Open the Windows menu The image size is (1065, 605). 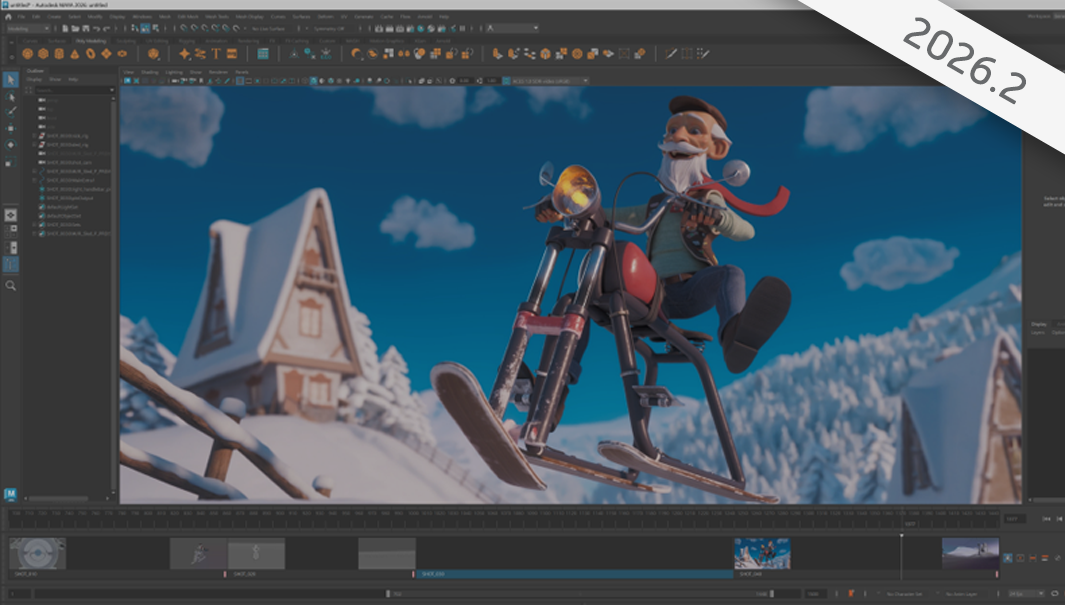142,16
